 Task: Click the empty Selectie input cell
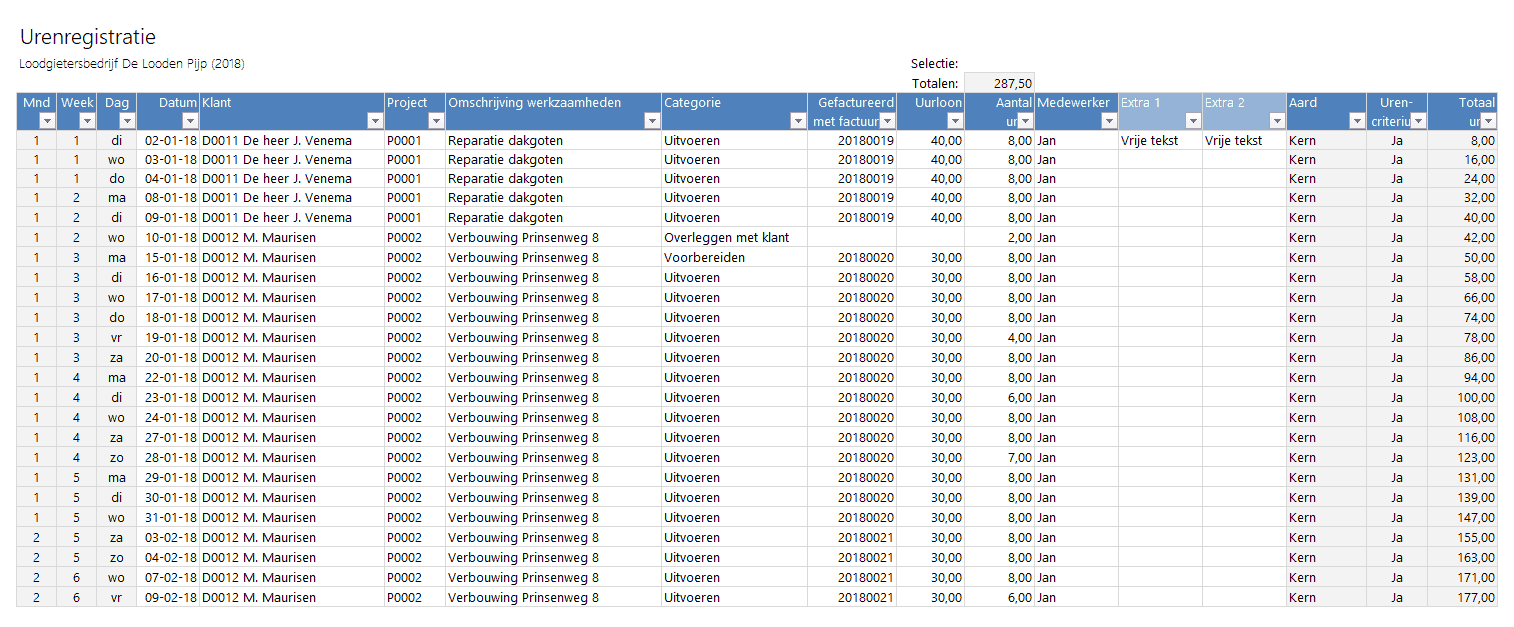click(x=999, y=64)
